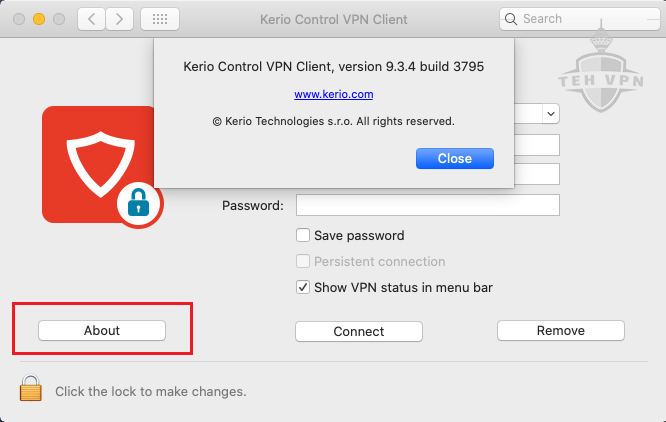Click the back navigation arrow
The height and width of the screenshot is (422, 666).
91,19
